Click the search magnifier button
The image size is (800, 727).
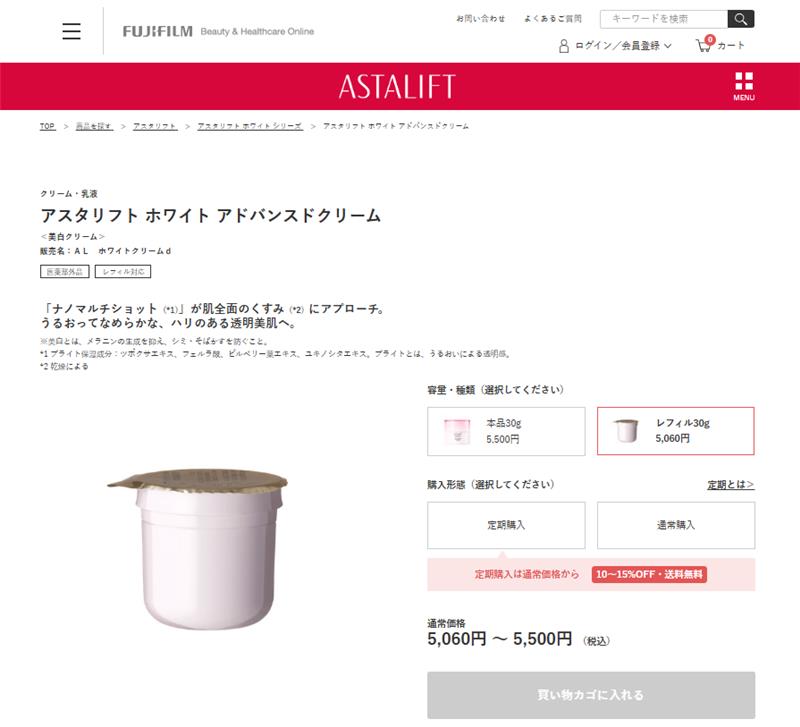coord(741,19)
